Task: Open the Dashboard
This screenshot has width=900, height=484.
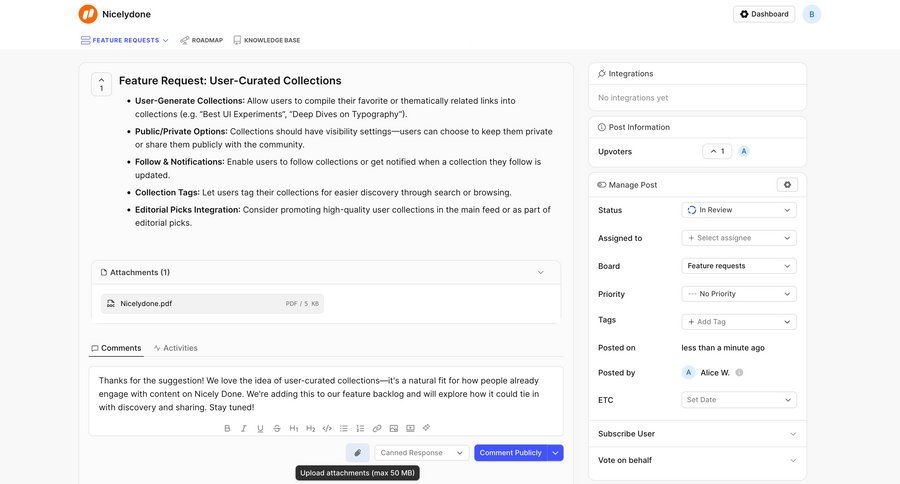Action: point(764,14)
